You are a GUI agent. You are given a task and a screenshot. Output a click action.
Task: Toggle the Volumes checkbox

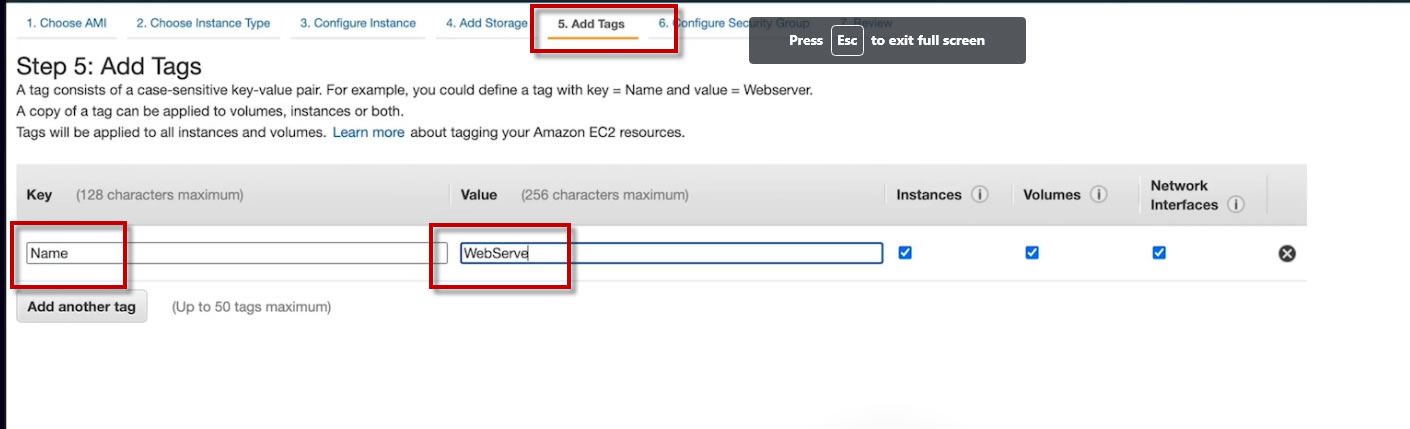1032,253
